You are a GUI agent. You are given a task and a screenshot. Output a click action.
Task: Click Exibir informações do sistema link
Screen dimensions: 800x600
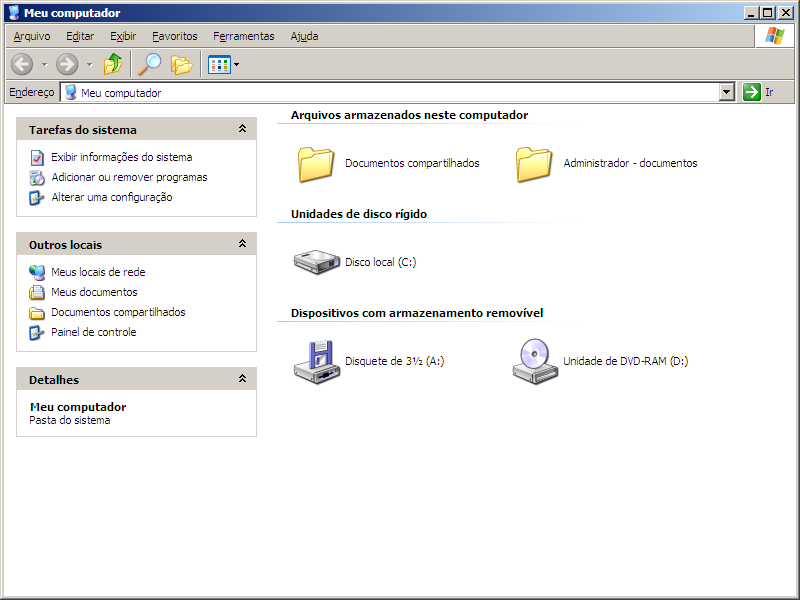point(121,157)
